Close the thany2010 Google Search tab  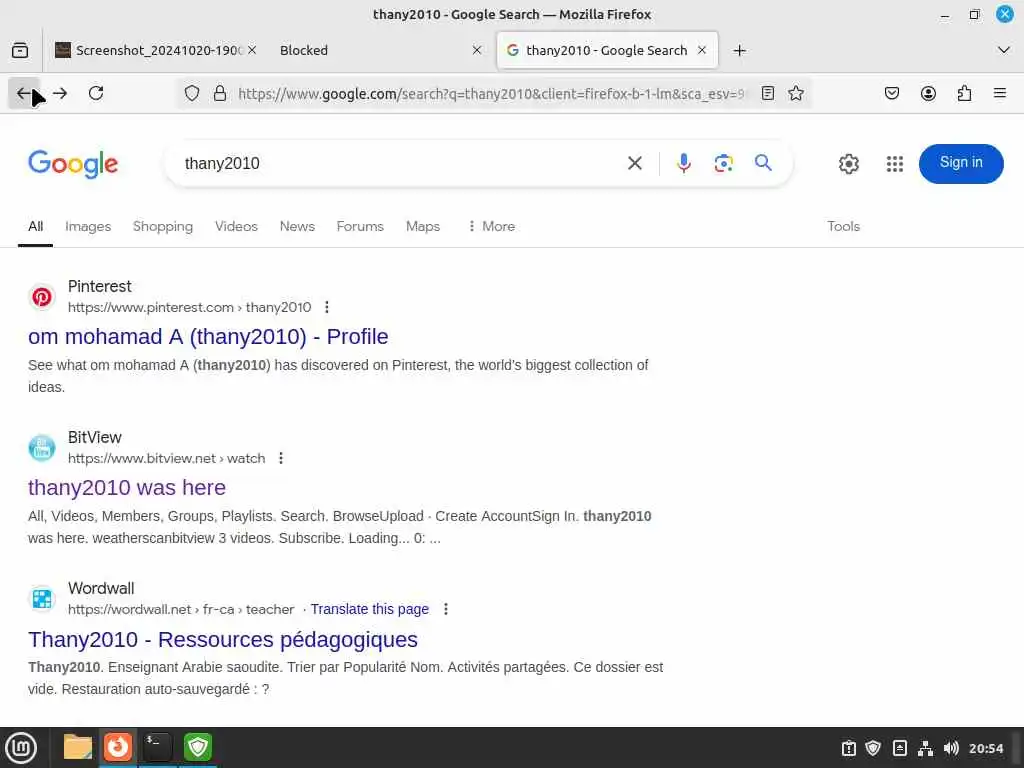[x=702, y=50]
